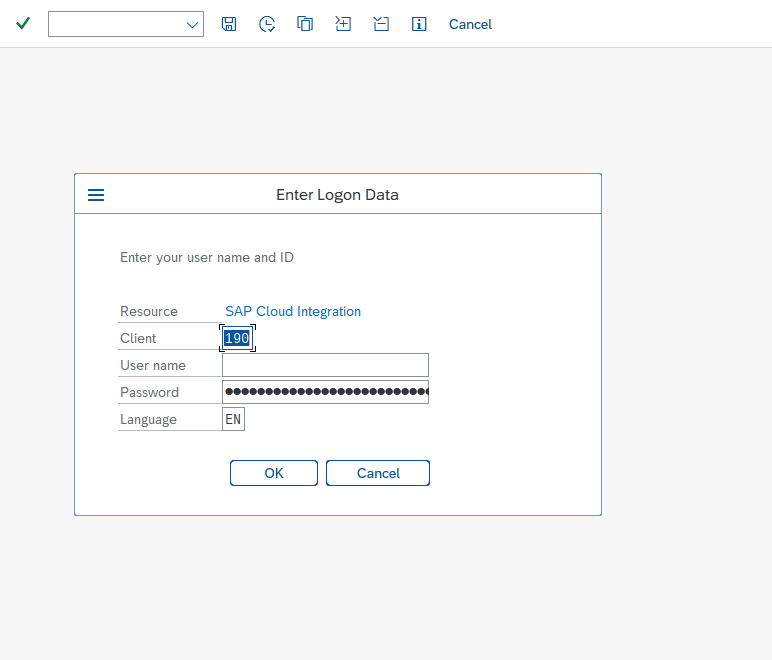Open the information icon in toolbar
This screenshot has height=660, width=772.
pyautogui.click(x=419, y=24)
